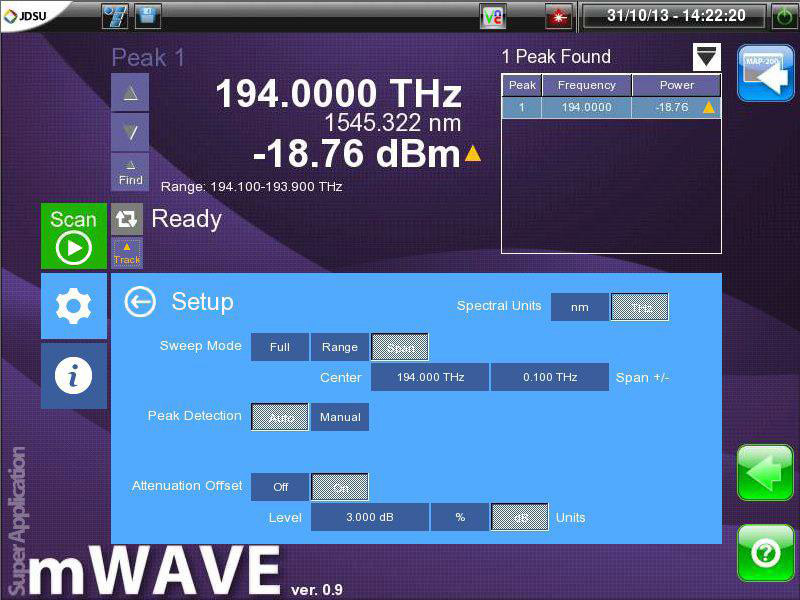Open help with the question mark icon
Viewport: 800px width, 600px height.
point(765,552)
